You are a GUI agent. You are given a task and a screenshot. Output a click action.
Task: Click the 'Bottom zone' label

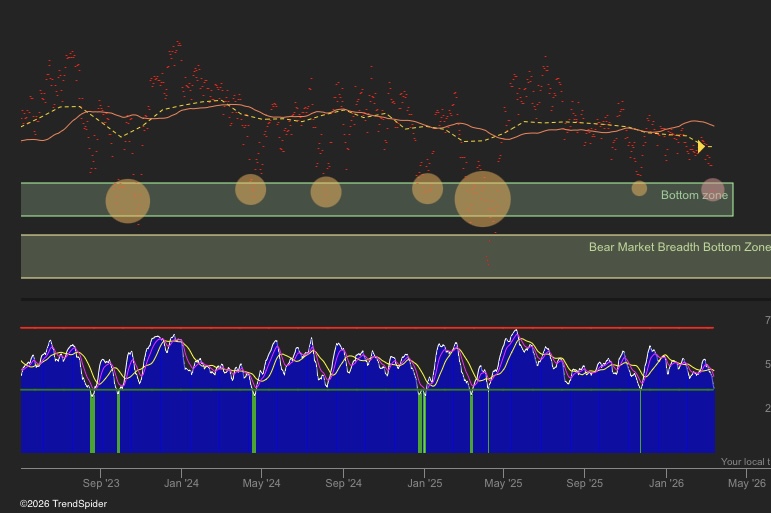click(694, 195)
